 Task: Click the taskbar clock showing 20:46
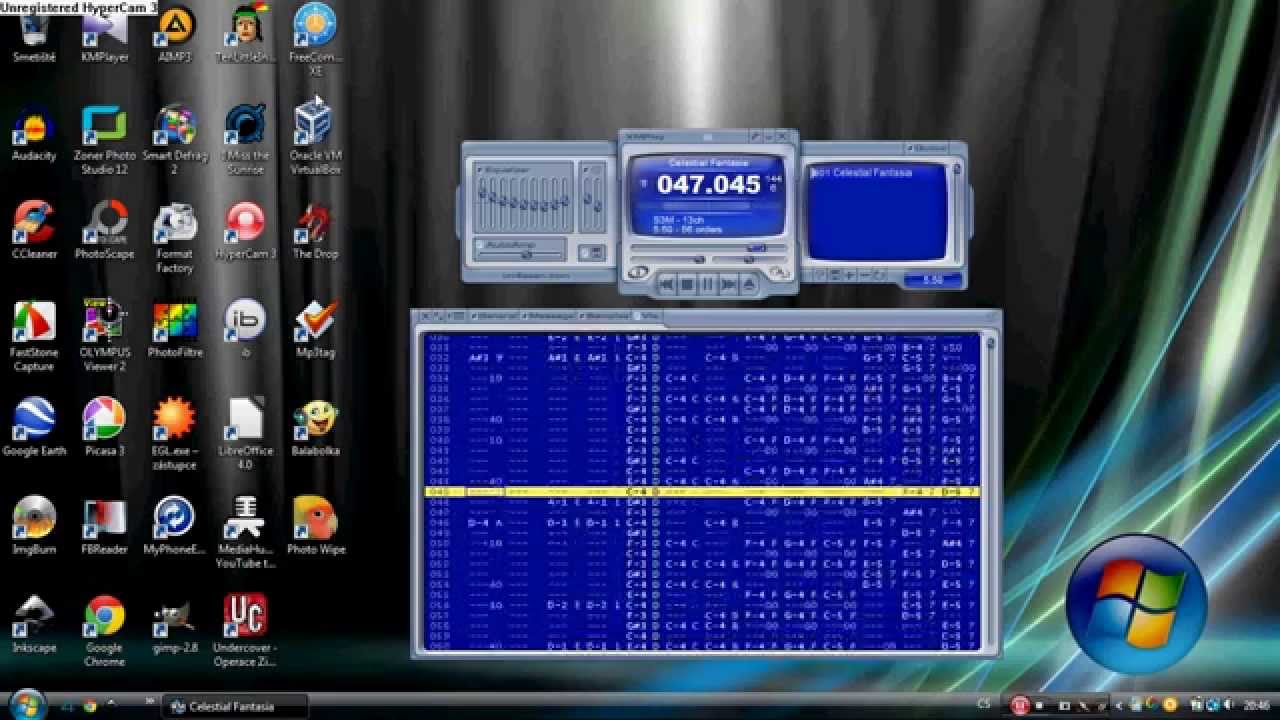[1257, 706]
